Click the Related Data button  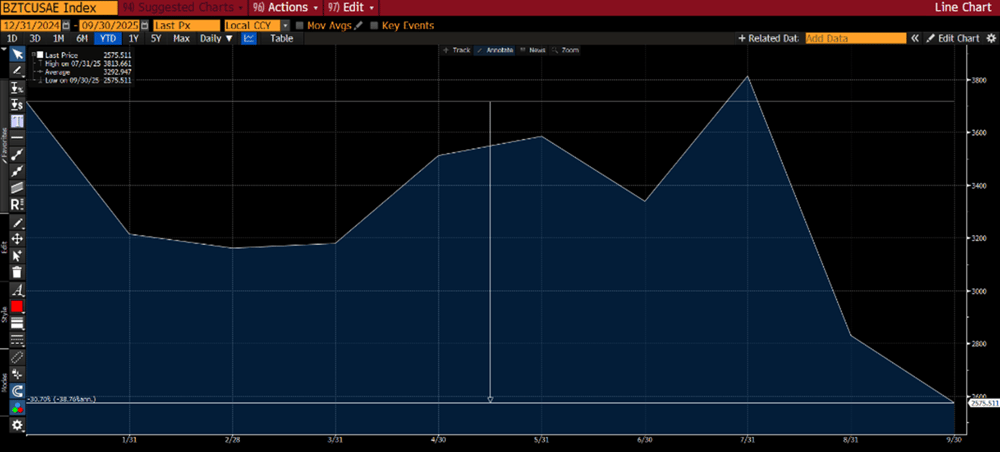click(x=768, y=38)
